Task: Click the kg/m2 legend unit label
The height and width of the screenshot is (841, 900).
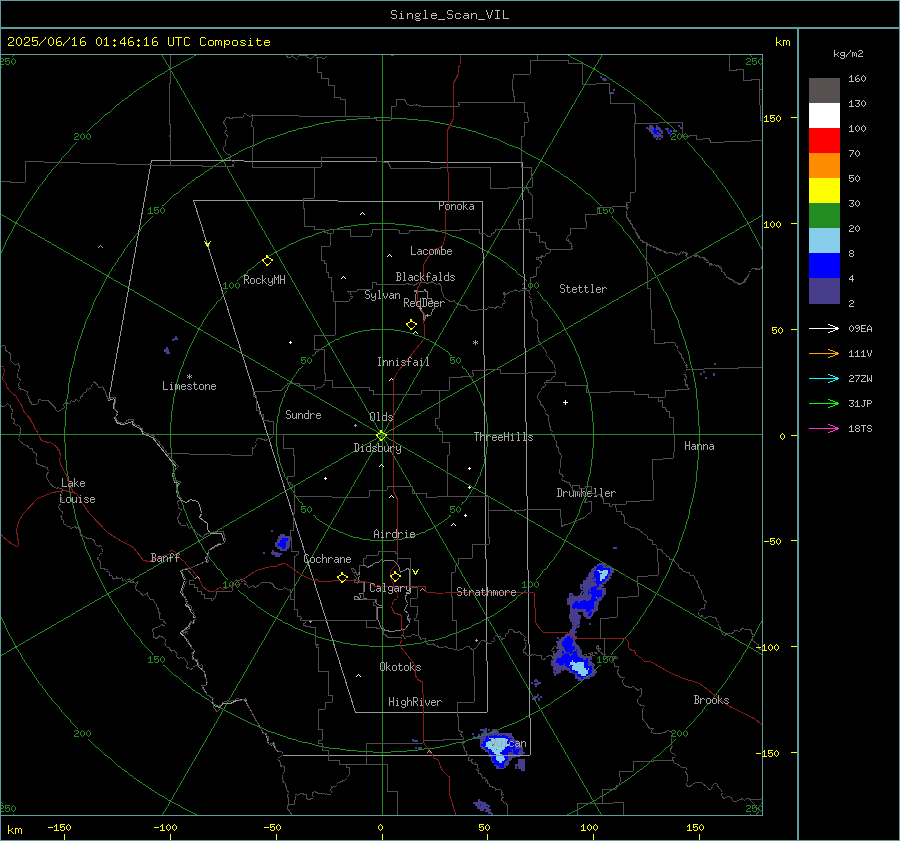Action: [848, 54]
